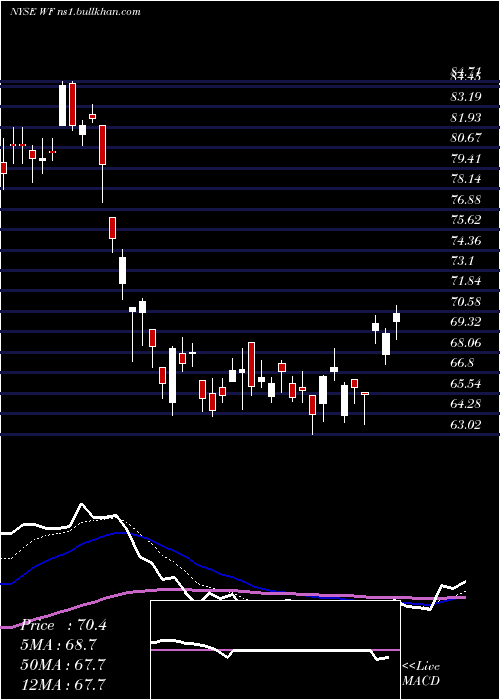500x700 pixels.
Task: Click the 81.93 price axis label
Action: tap(466, 118)
